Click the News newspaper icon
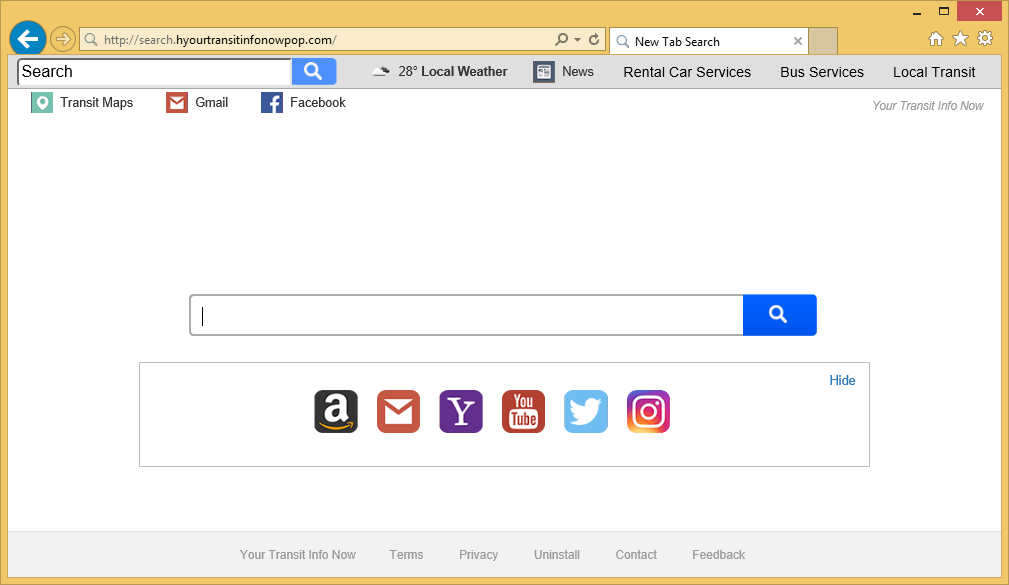The image size is (1009, 585). [544, 72]
